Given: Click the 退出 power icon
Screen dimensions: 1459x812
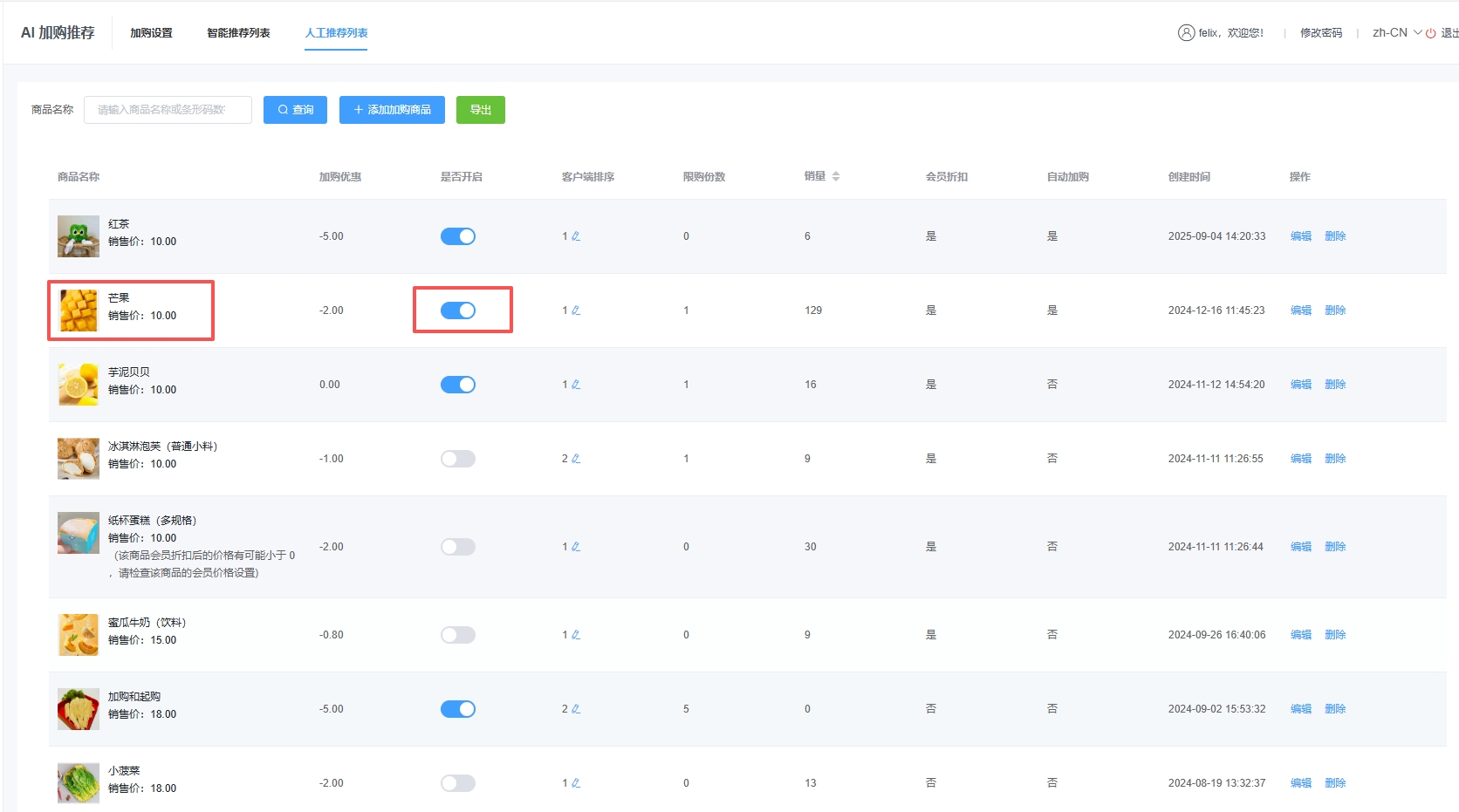Looking at the screenshot, I should (1431, 33).
